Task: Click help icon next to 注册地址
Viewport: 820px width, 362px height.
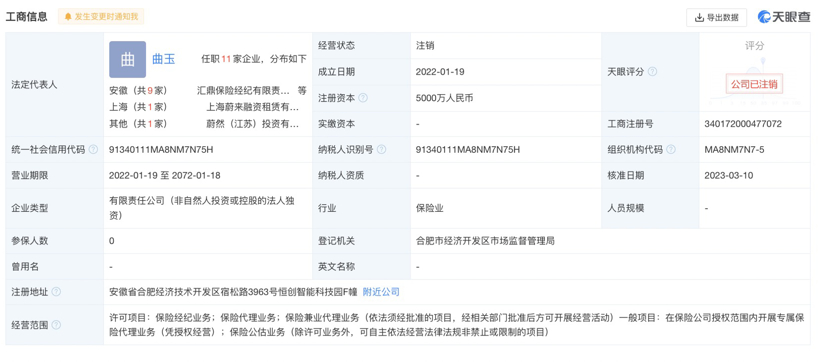Action: tap(56, 292)
